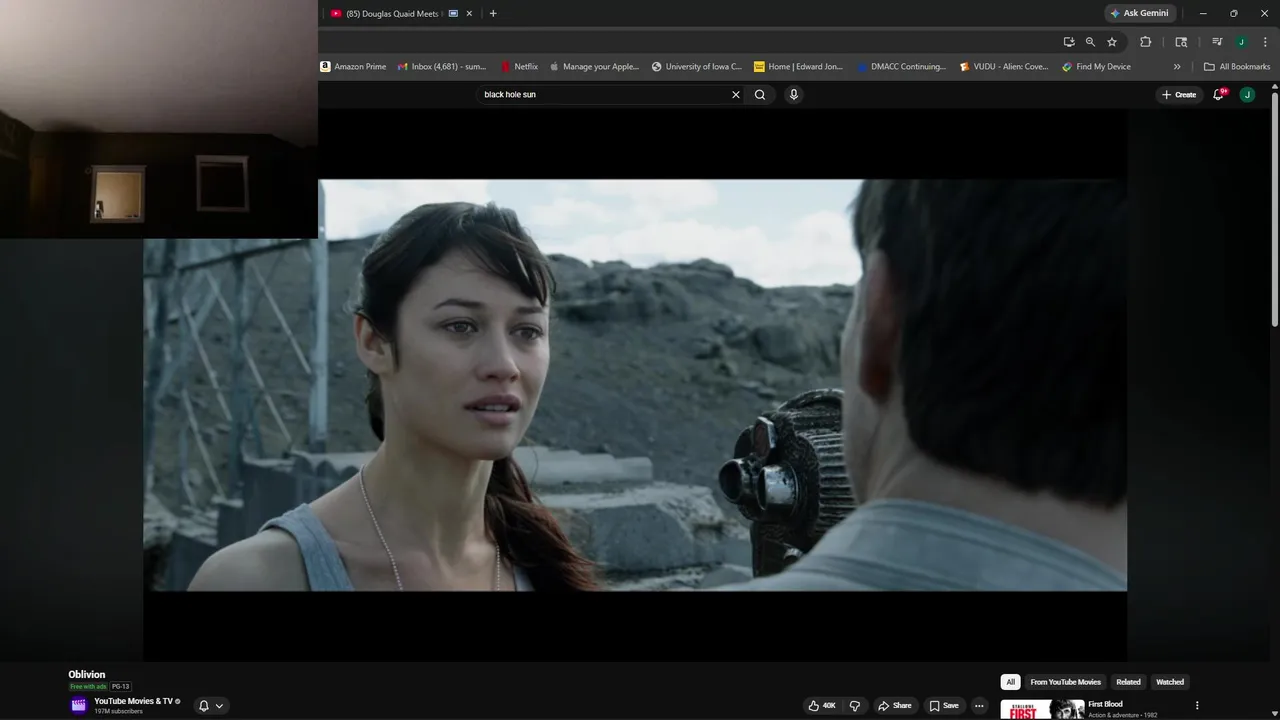
Task: Bookmark this page with the star icon
Action: click(x=1112, y=42)
